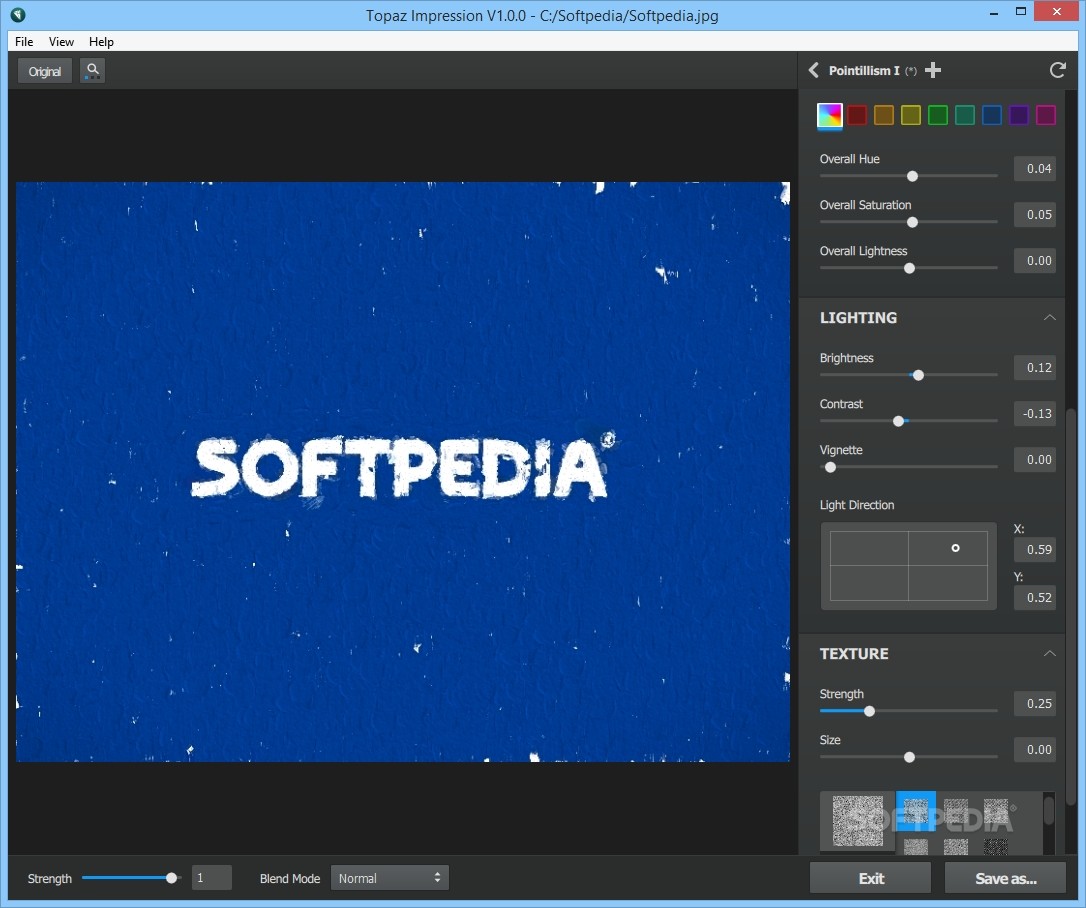Click the Texture Size slider handle
The width and height of the screenshot is (1086, 908).
tap(909, 757)
